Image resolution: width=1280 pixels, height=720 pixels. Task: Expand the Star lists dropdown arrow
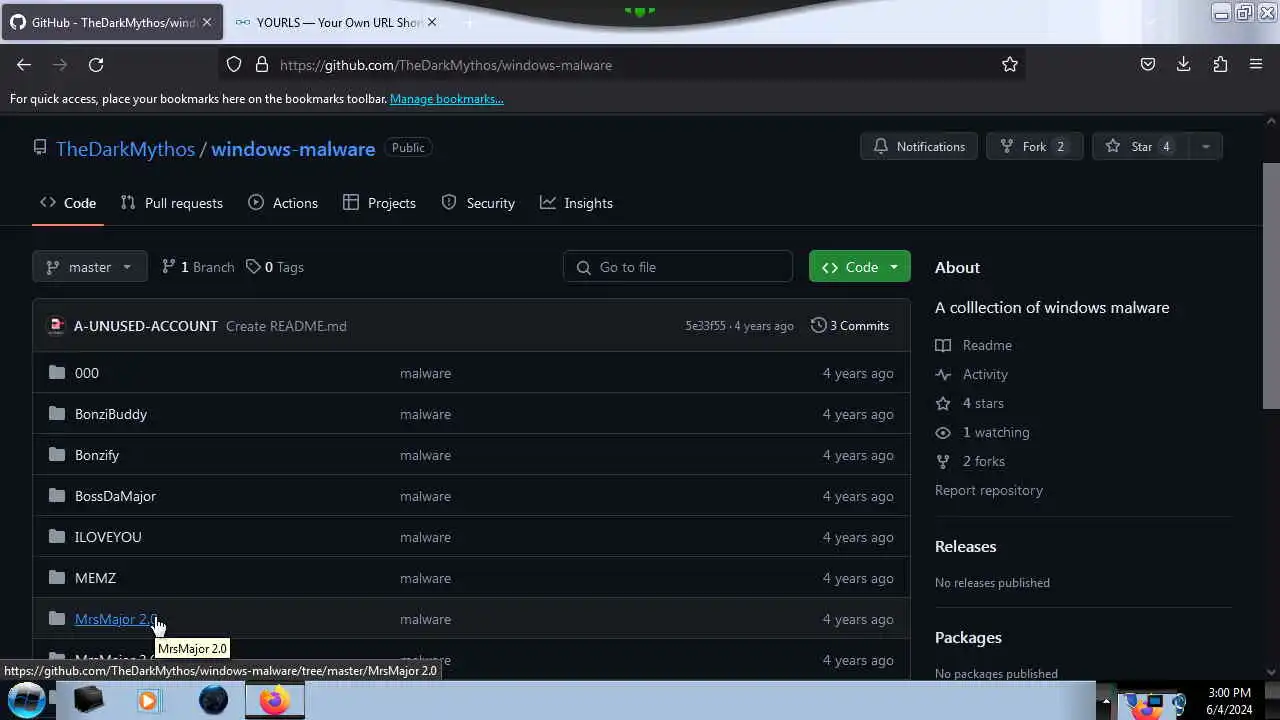point(1205,147)
